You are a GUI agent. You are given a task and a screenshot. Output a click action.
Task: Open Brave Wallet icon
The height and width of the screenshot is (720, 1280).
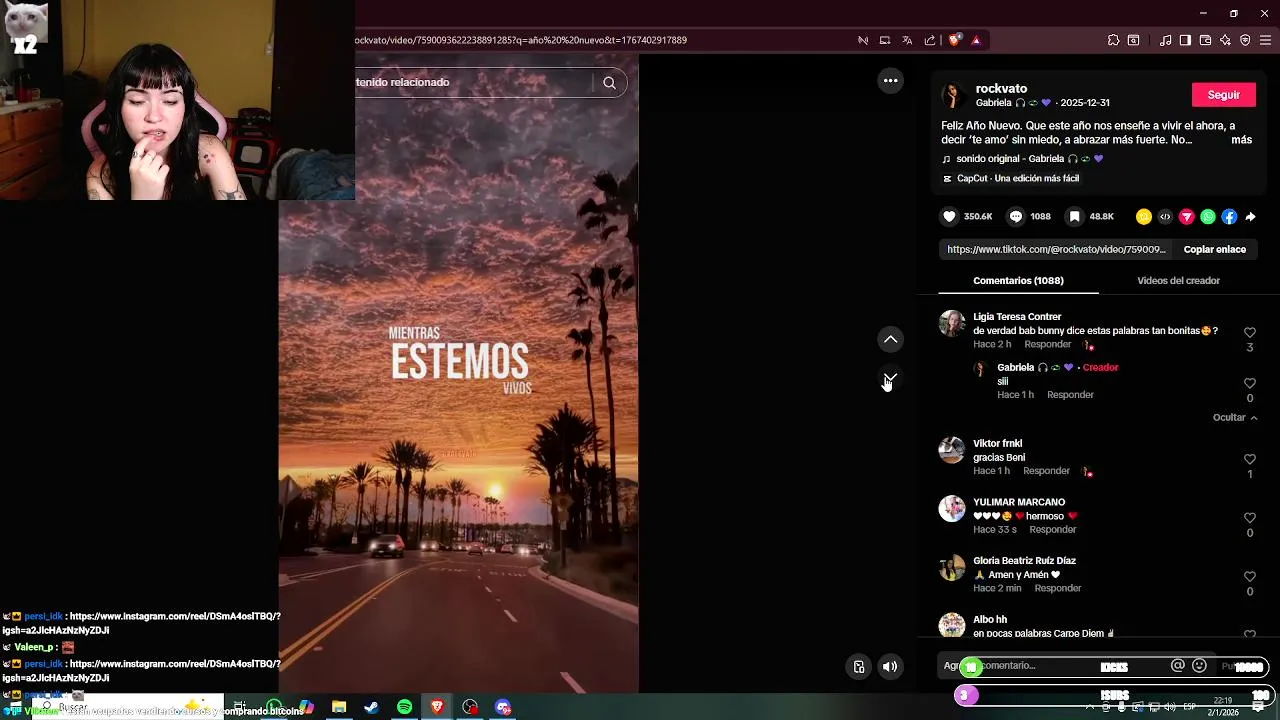point(1205,40)
